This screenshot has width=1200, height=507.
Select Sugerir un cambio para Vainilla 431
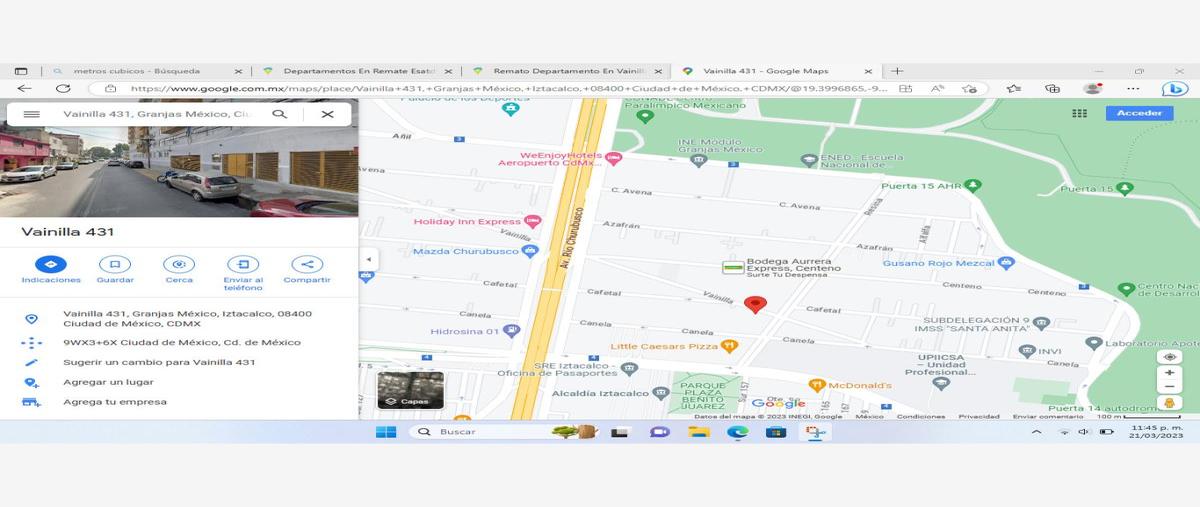(179, 362)
